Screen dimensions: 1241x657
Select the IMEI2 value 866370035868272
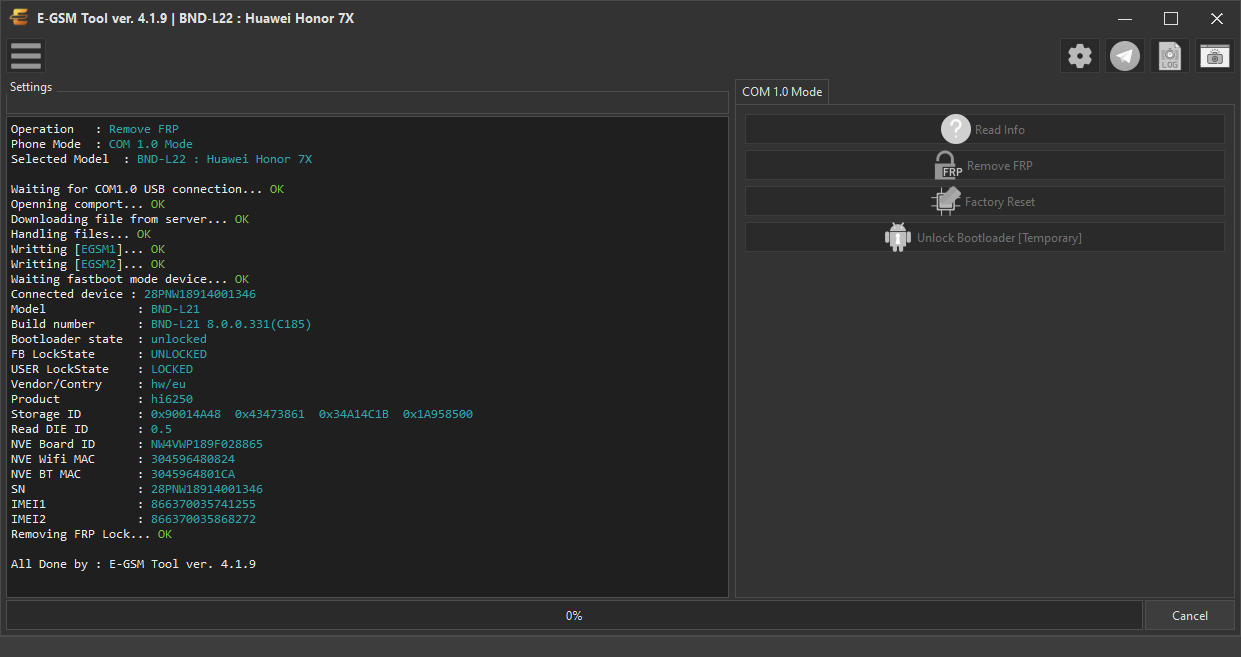tap(203, 519)
